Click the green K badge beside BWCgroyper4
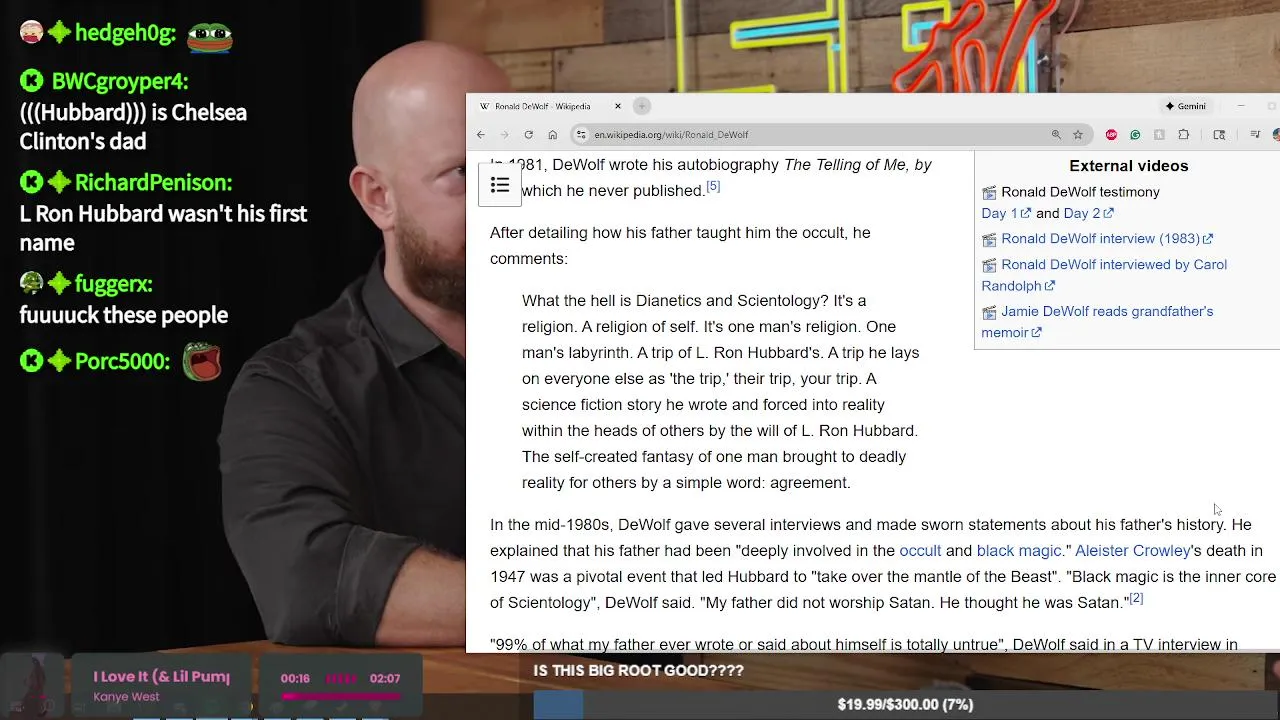1280x720 pixels. (x=31, y=81)
